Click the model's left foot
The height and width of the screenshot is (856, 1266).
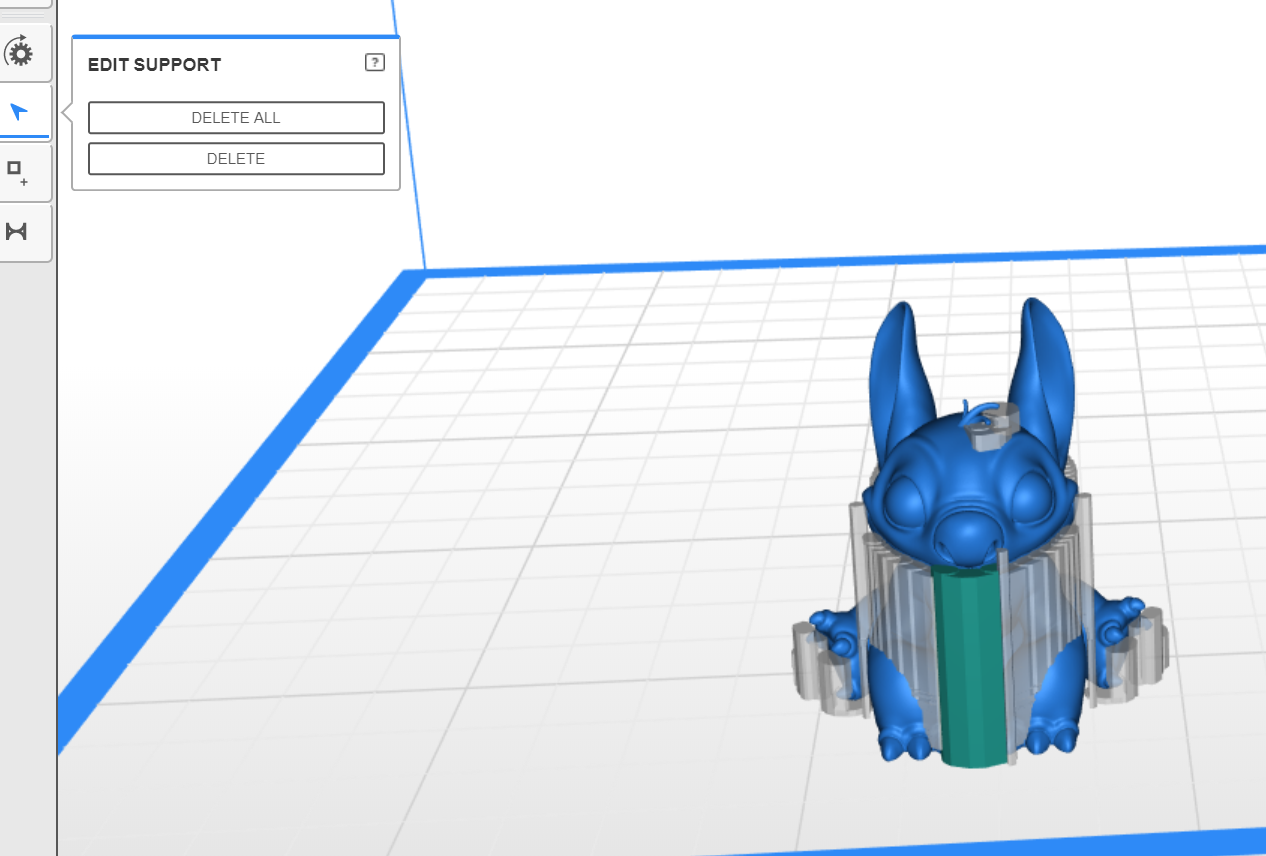coord(903,742)
